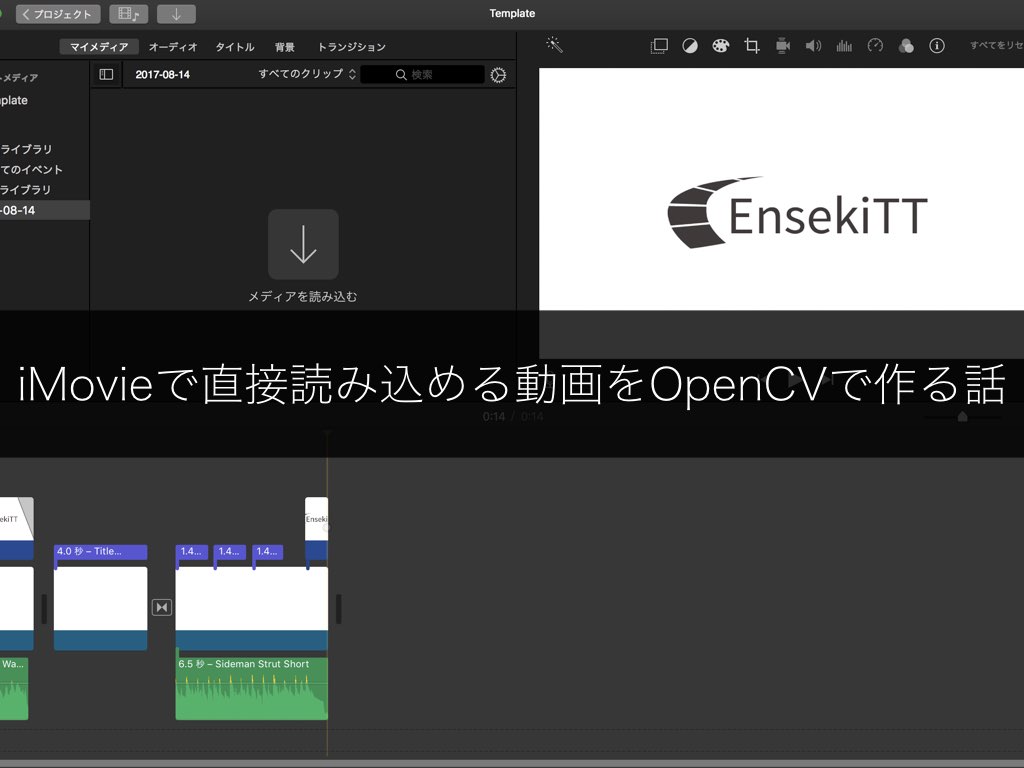Viewport: 1024px width, 768px height.
Task: Apply magic wand auto enhance
Action: [x=554, y=45]
